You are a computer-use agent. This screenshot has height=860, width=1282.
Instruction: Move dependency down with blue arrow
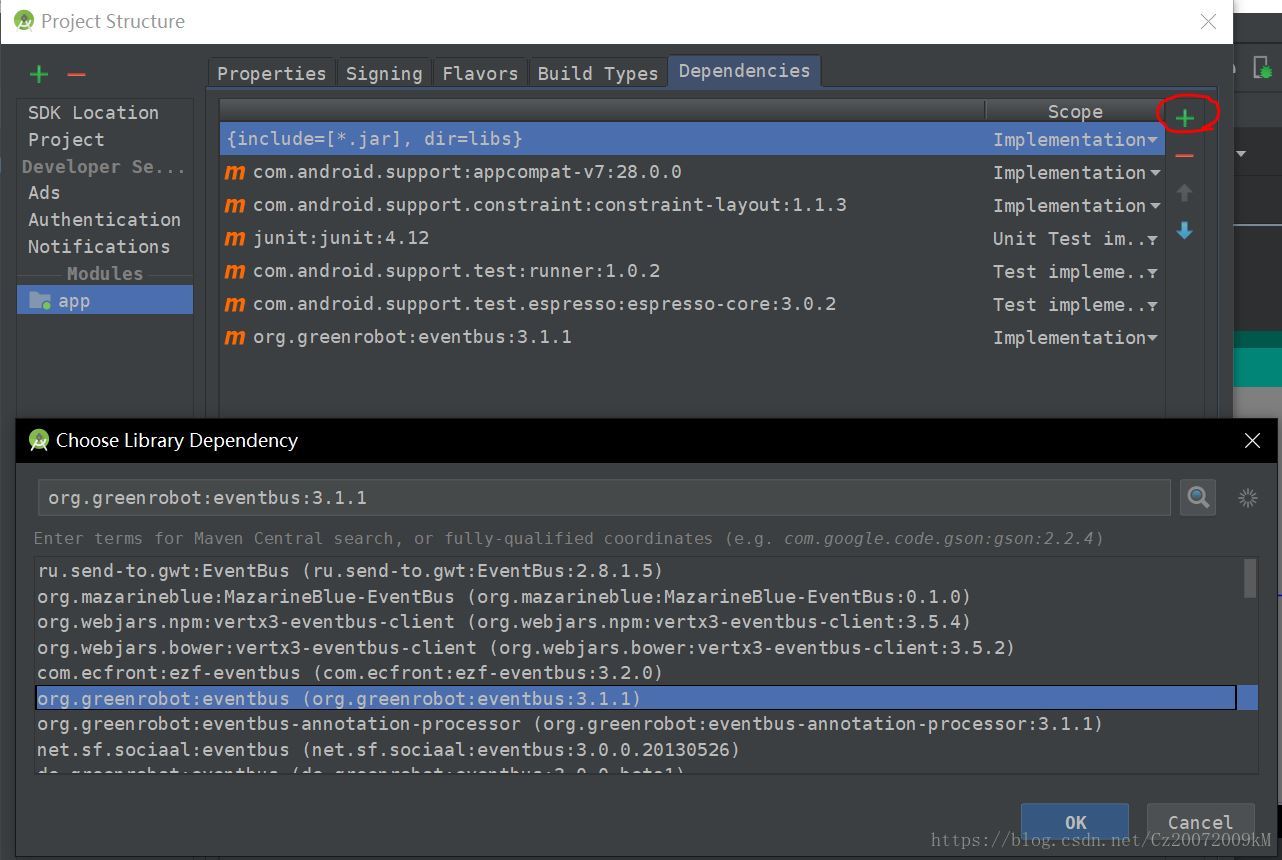[x=1185, y=230]
